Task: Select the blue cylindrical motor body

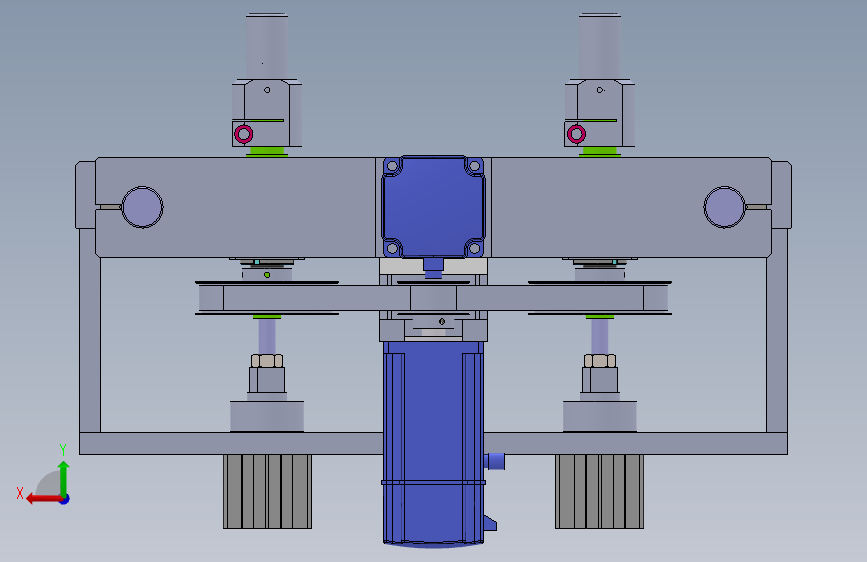Action: click(x=433, y=443)
